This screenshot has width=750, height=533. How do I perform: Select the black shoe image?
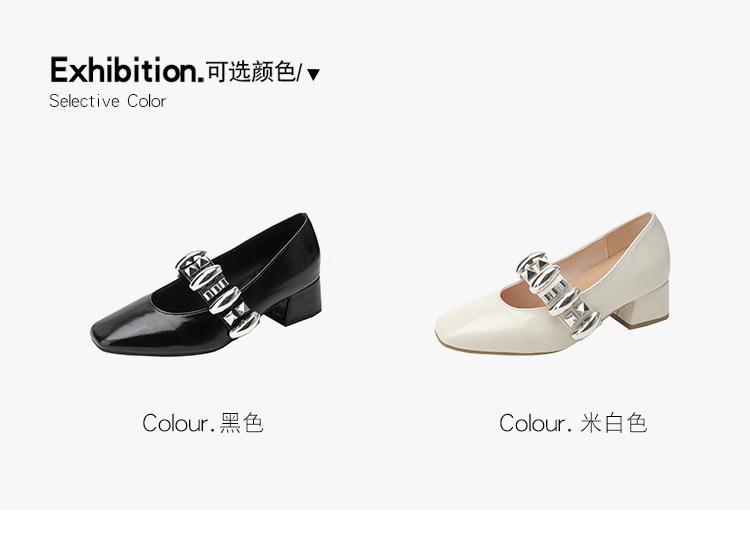[206, 284]
